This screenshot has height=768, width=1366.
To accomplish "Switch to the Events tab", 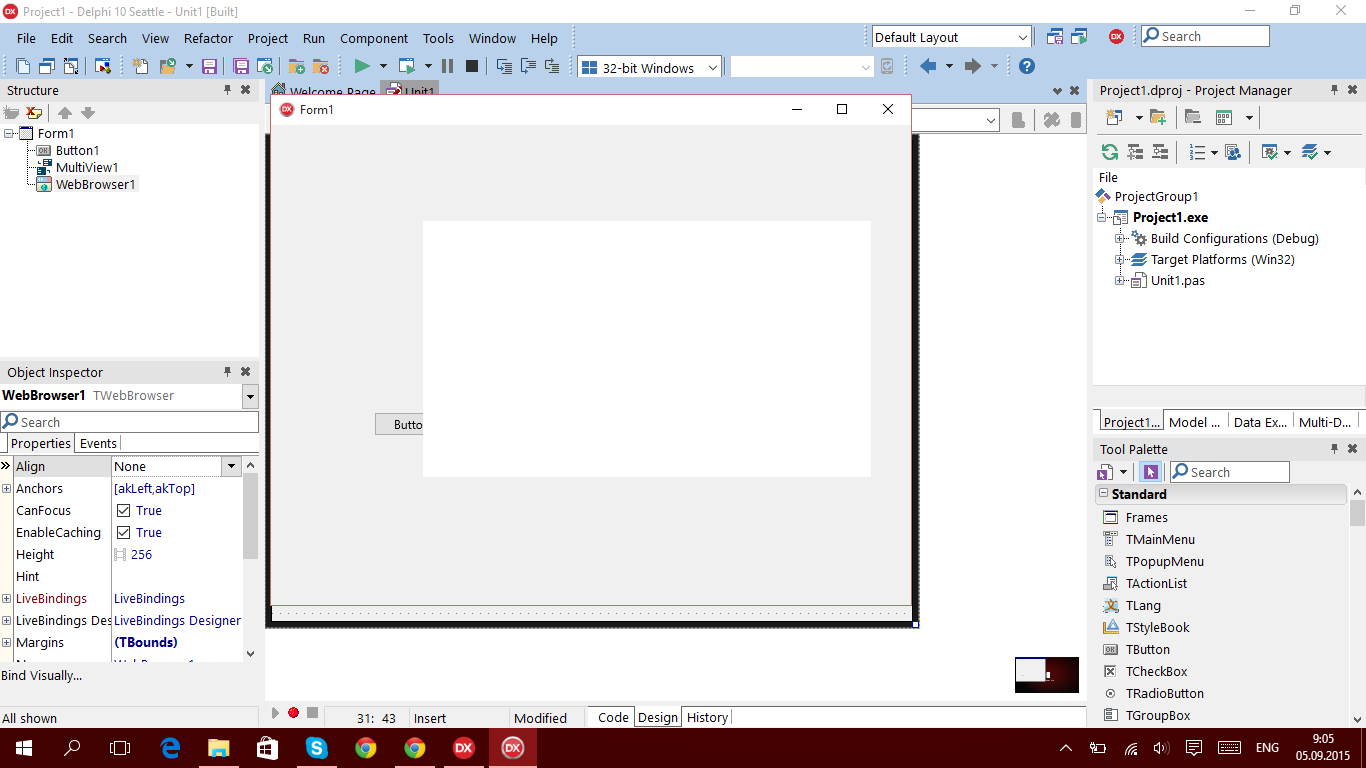I will 98,443.
